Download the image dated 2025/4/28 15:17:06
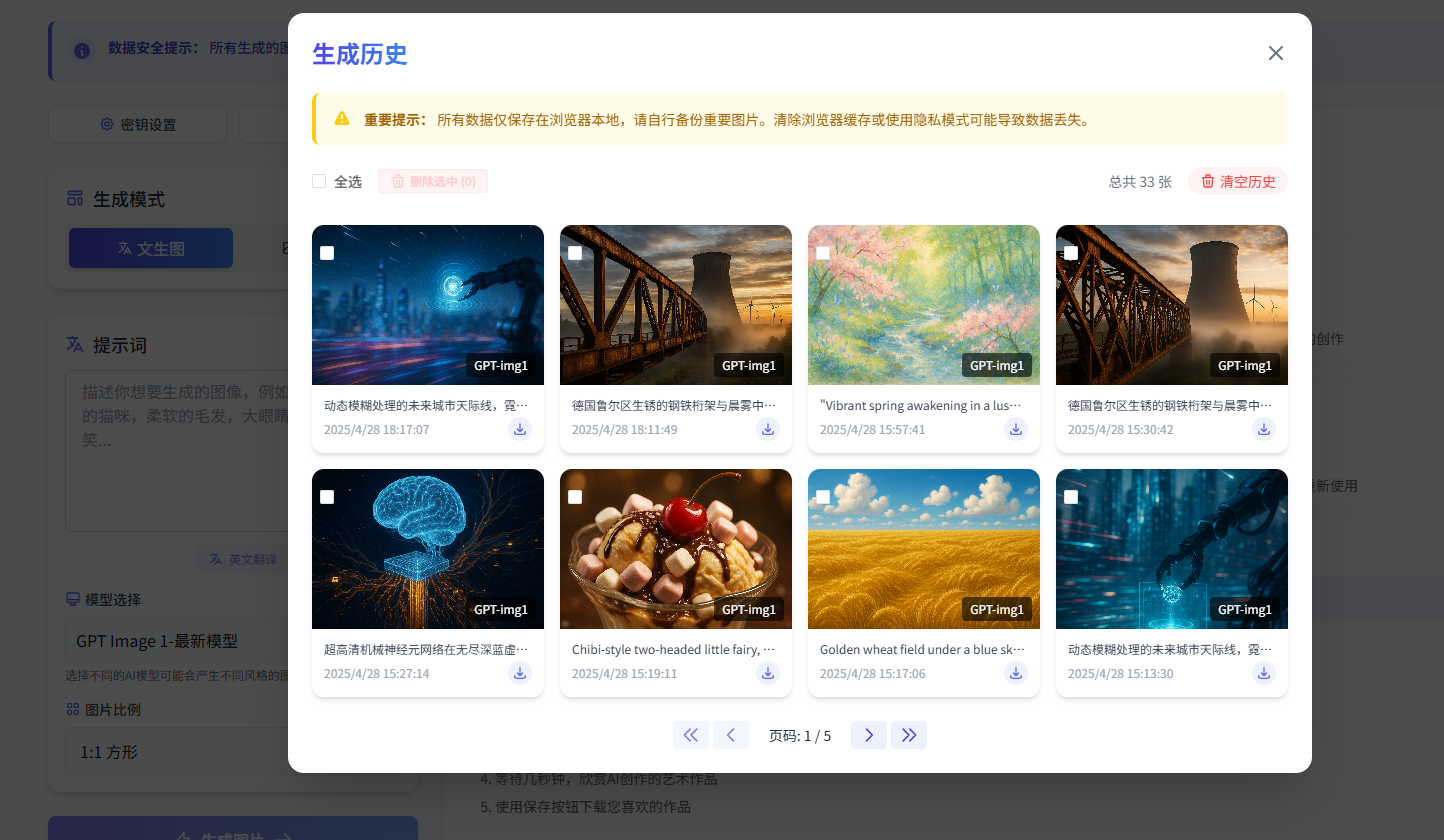This screenshot has height=840, width=1444. tap(1016, 673)
